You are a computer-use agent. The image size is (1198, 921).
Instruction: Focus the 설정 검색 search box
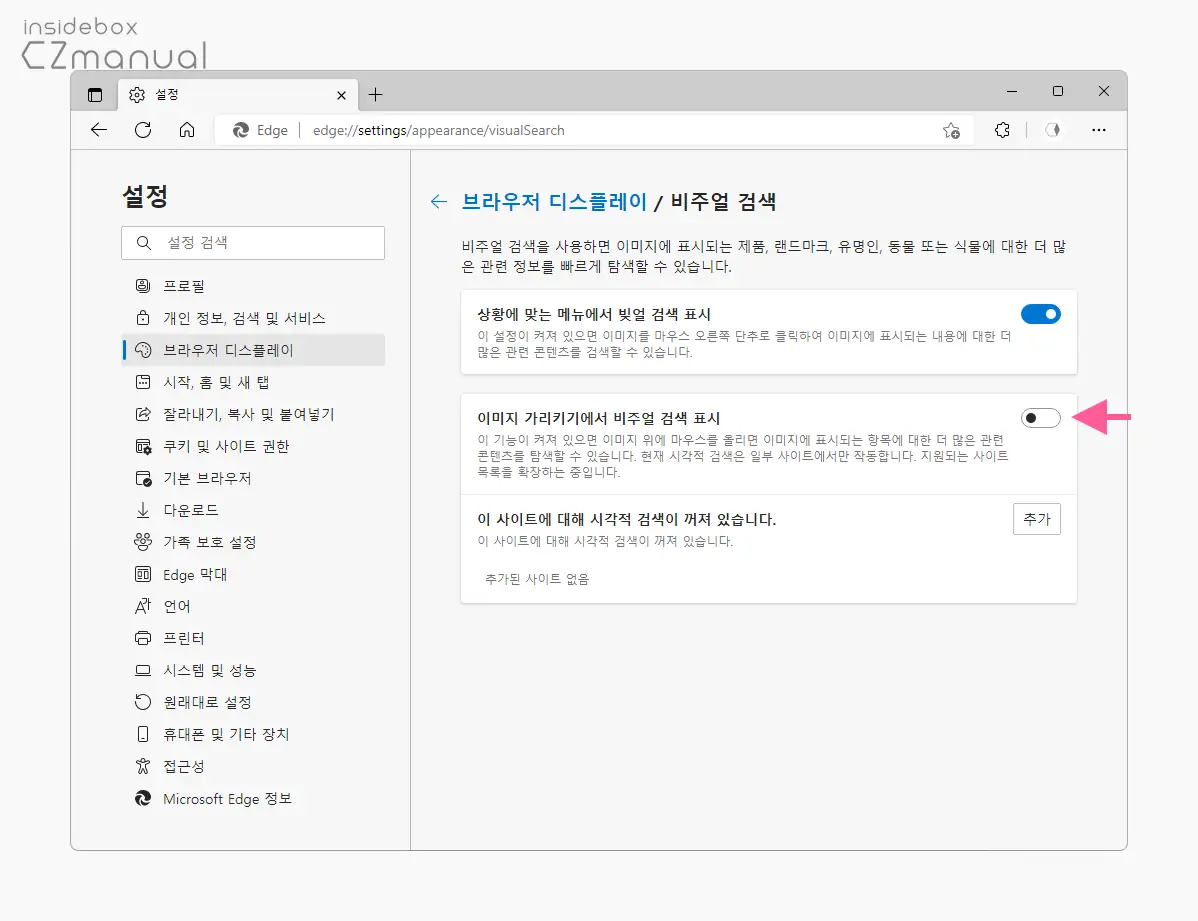tap(253, 242)
